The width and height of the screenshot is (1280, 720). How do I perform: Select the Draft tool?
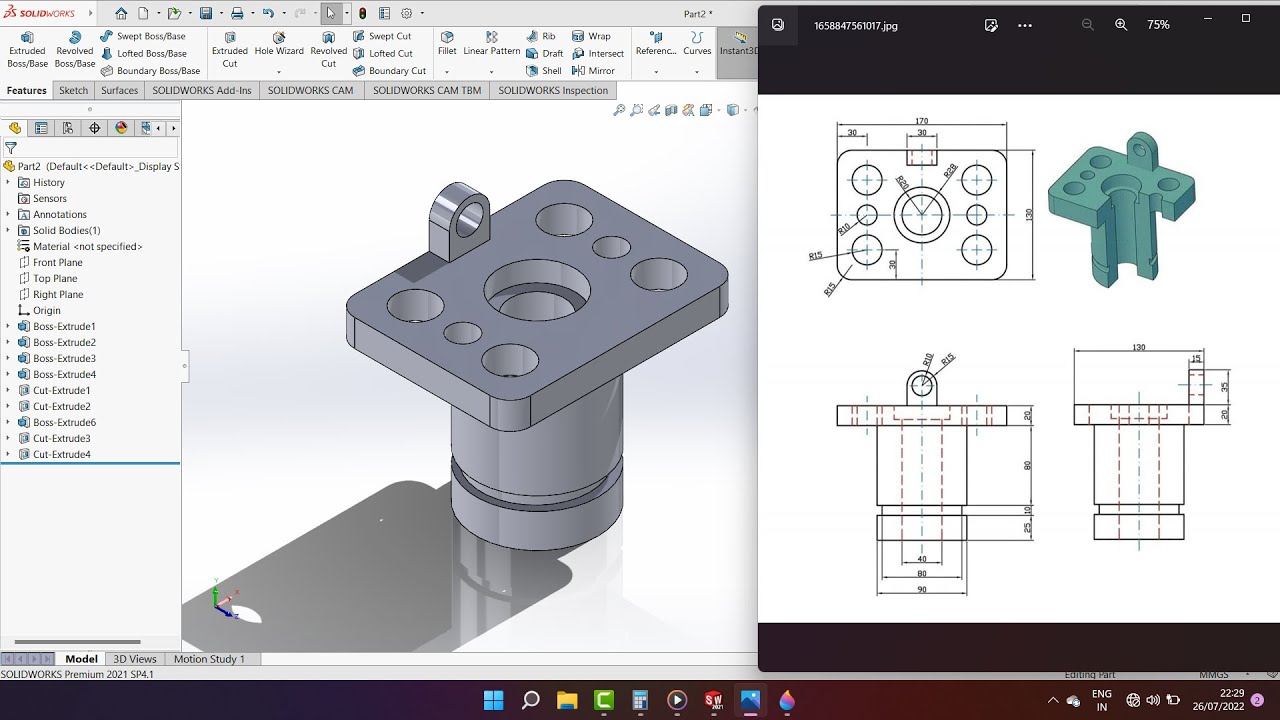(545, 53)
